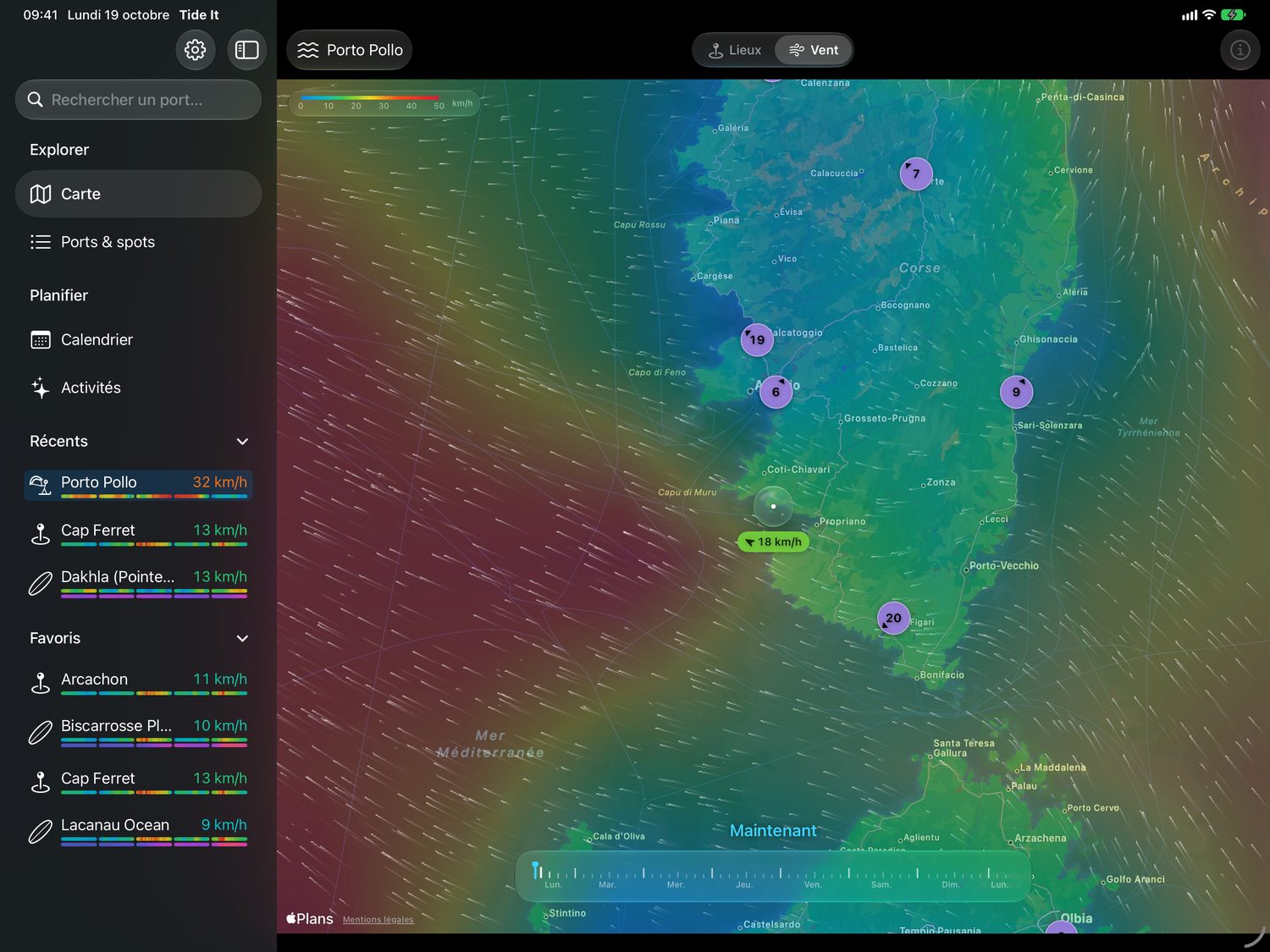Click the Calendrier calendar icon
The image size is (1270, 952).
41,339
